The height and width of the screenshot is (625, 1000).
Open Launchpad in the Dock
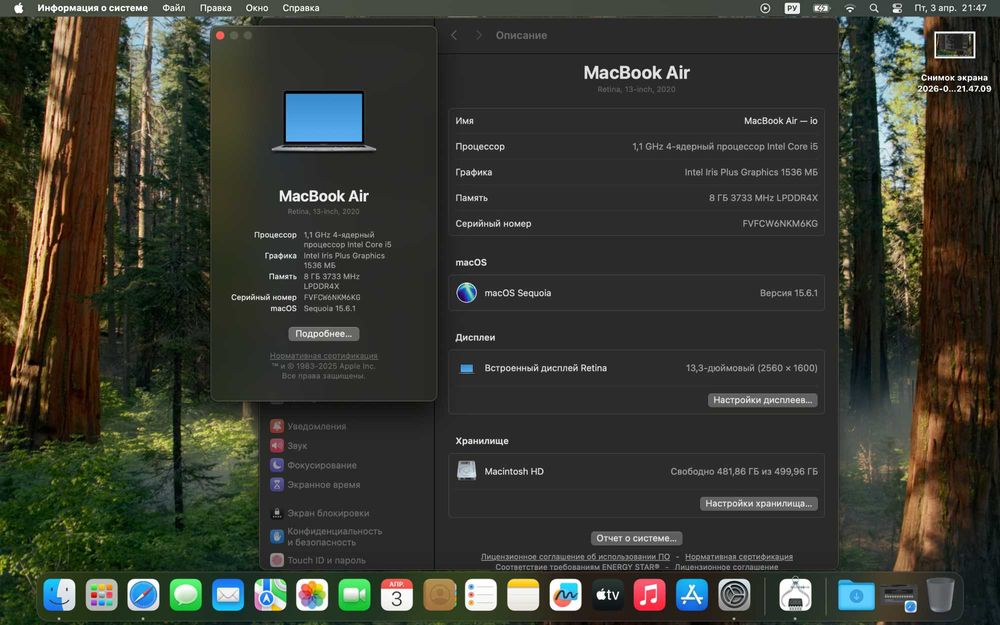tap(101, 596)
